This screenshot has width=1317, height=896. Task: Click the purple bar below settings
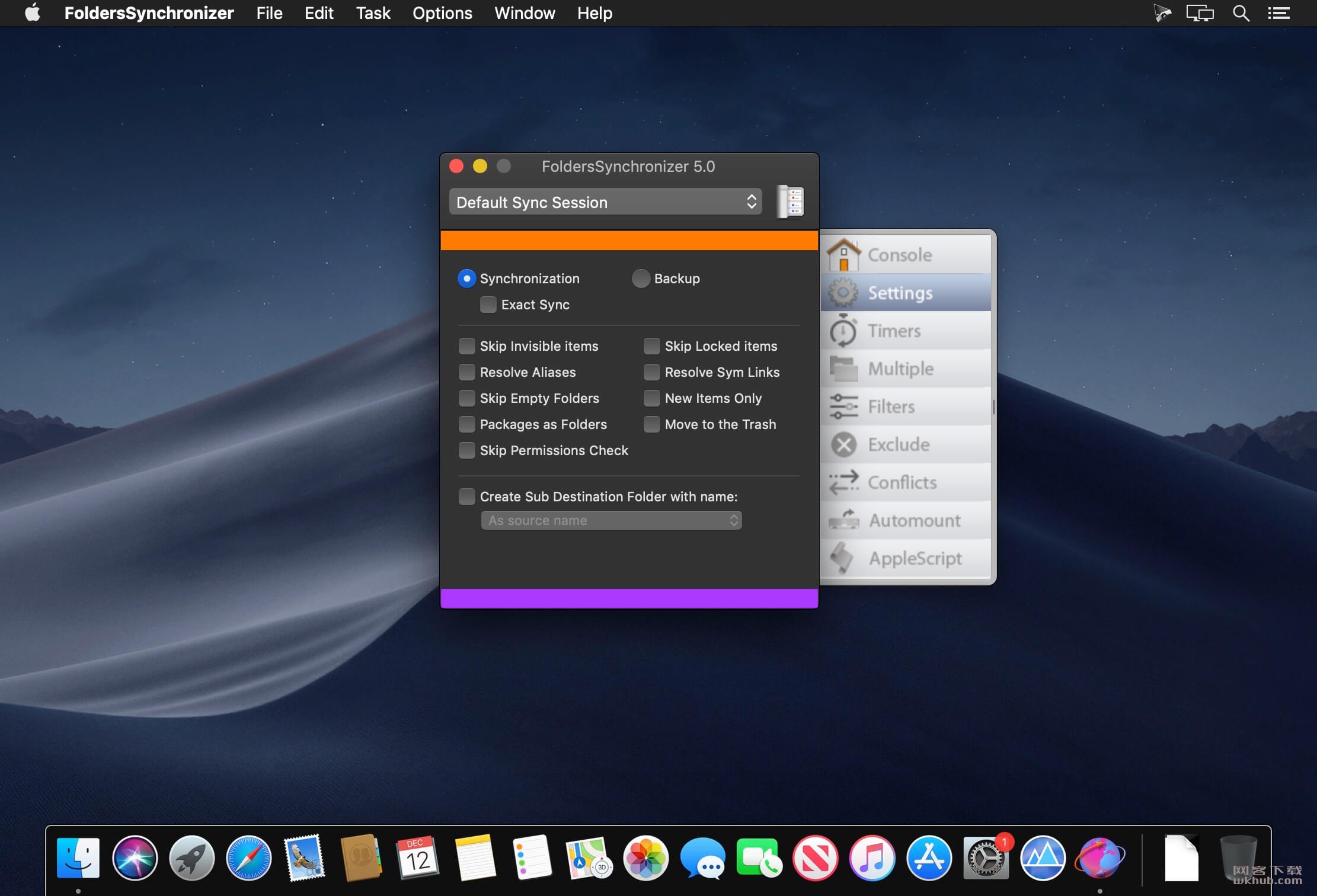(x=629, y=598)
